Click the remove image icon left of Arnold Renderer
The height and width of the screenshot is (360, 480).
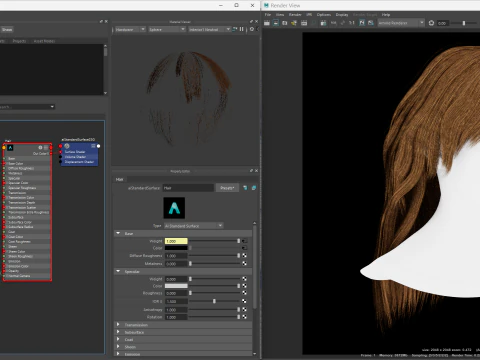coord(371,23)
